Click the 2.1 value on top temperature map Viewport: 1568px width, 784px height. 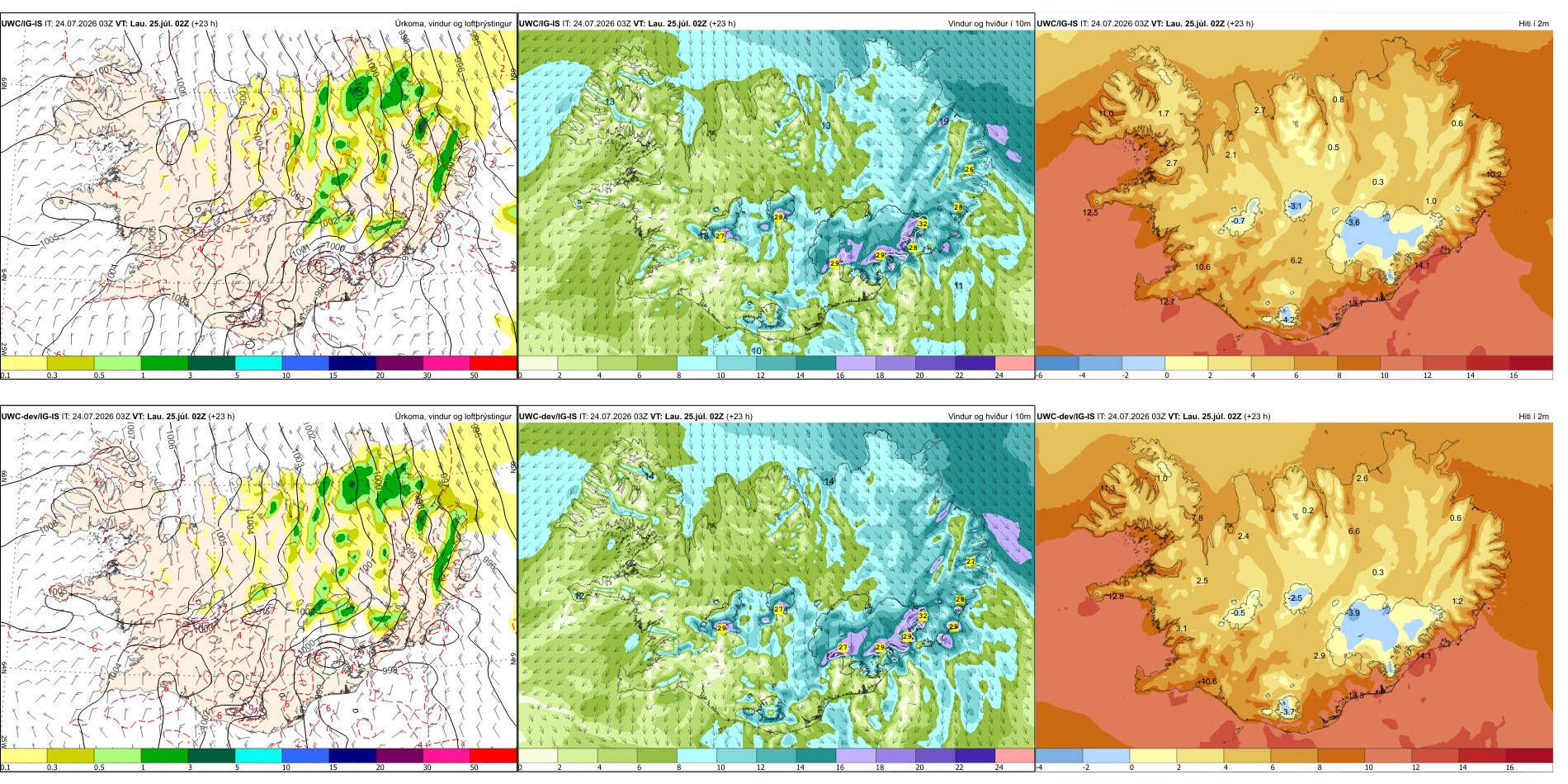coord(1231,154)
